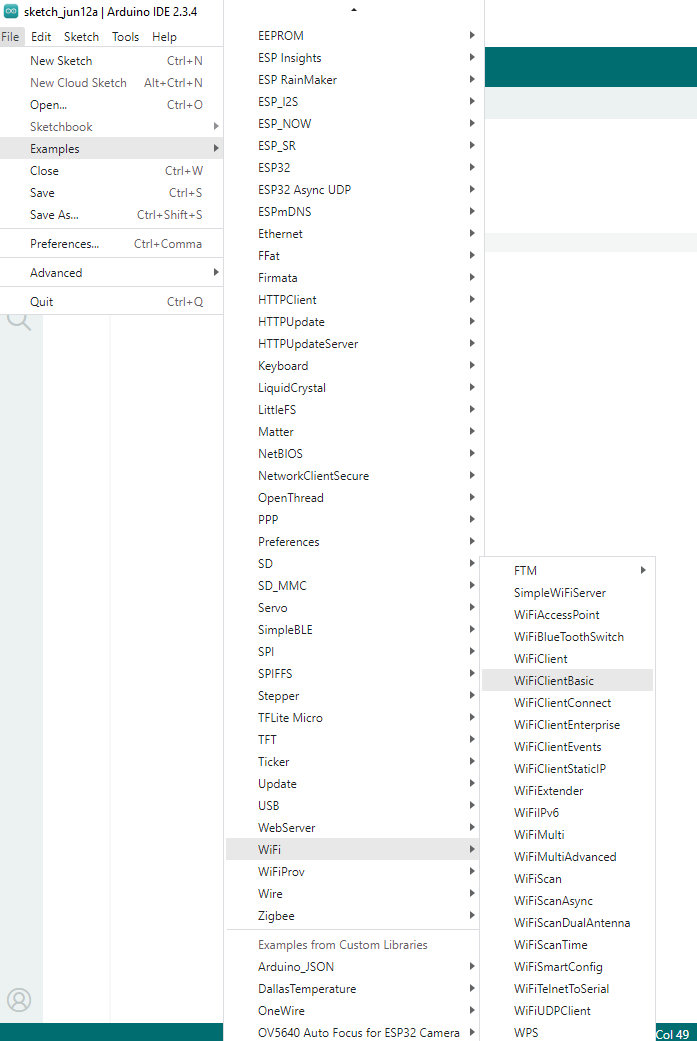The height and width of the screenshot is (1041, 697).
Task: Click the user account icon in the sidebar
Action: [x=19, y=999]
